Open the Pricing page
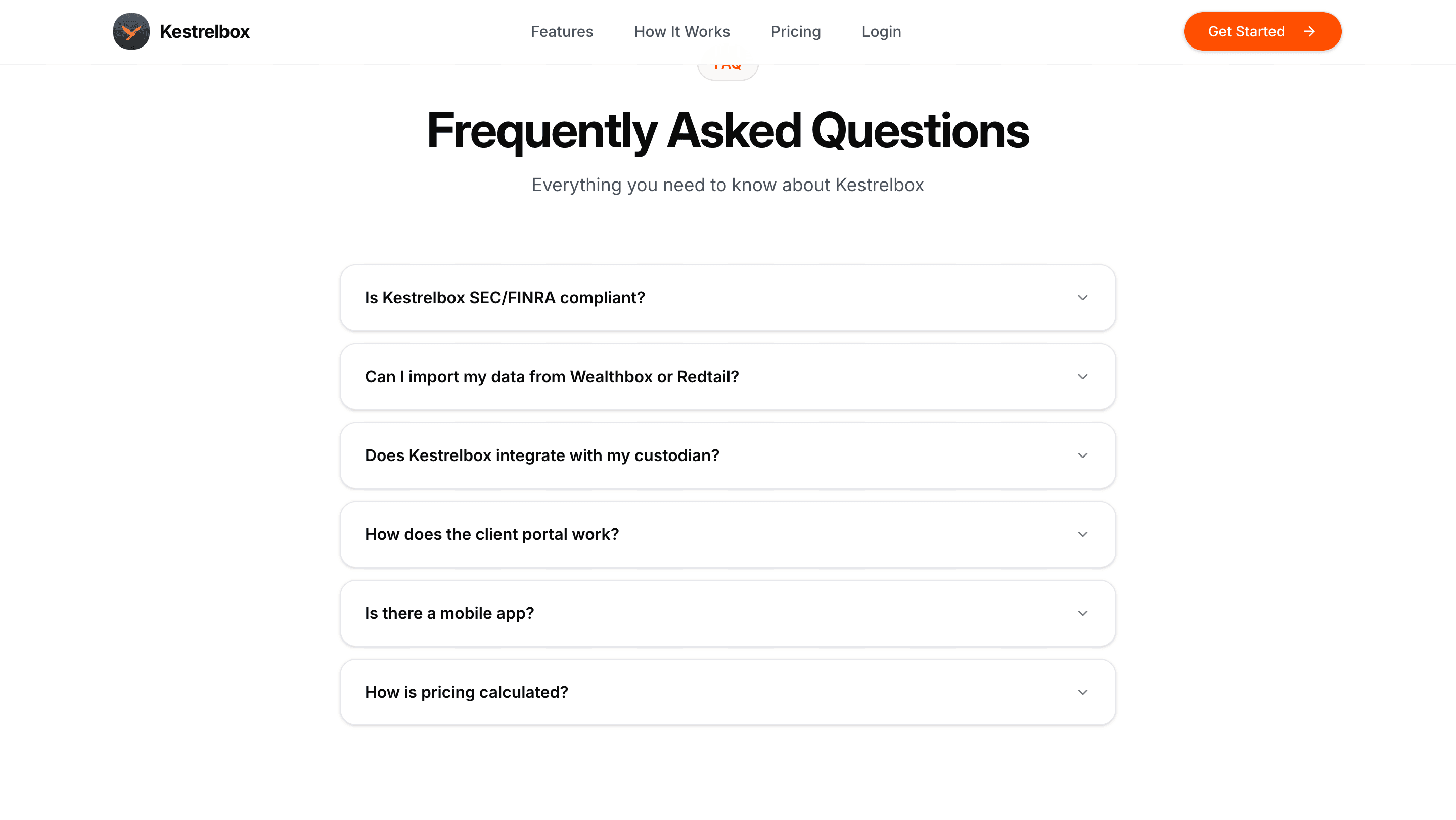The image size is (1456, 820). (796, 32)
